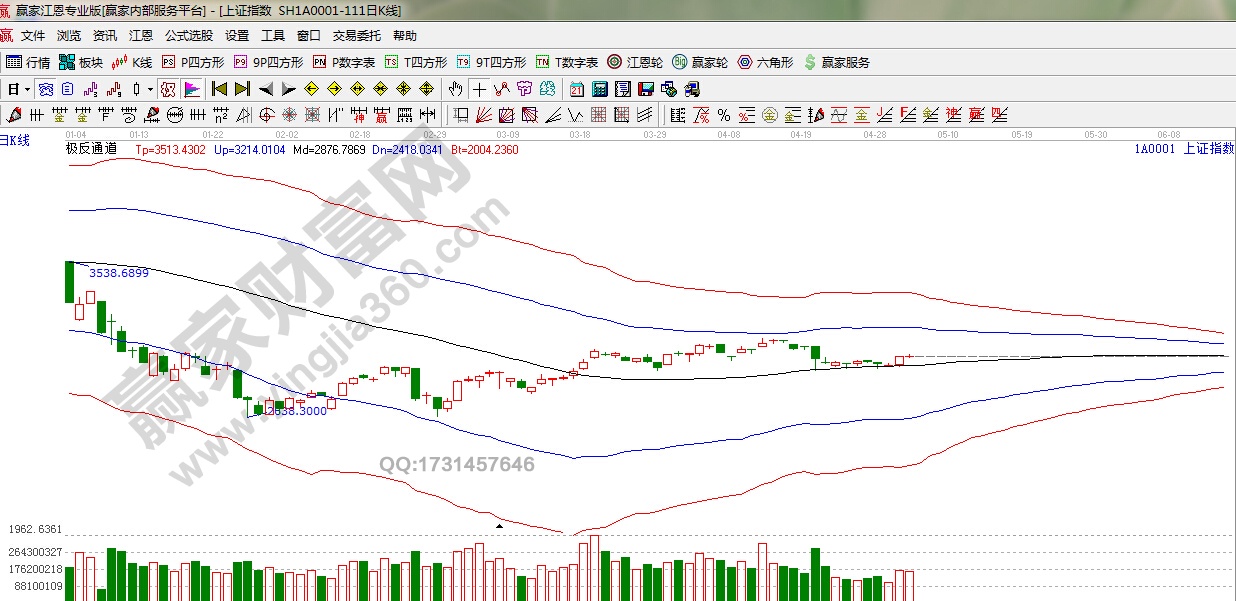Expand the 日 period dropdown arrow

[x=27, y=89]
